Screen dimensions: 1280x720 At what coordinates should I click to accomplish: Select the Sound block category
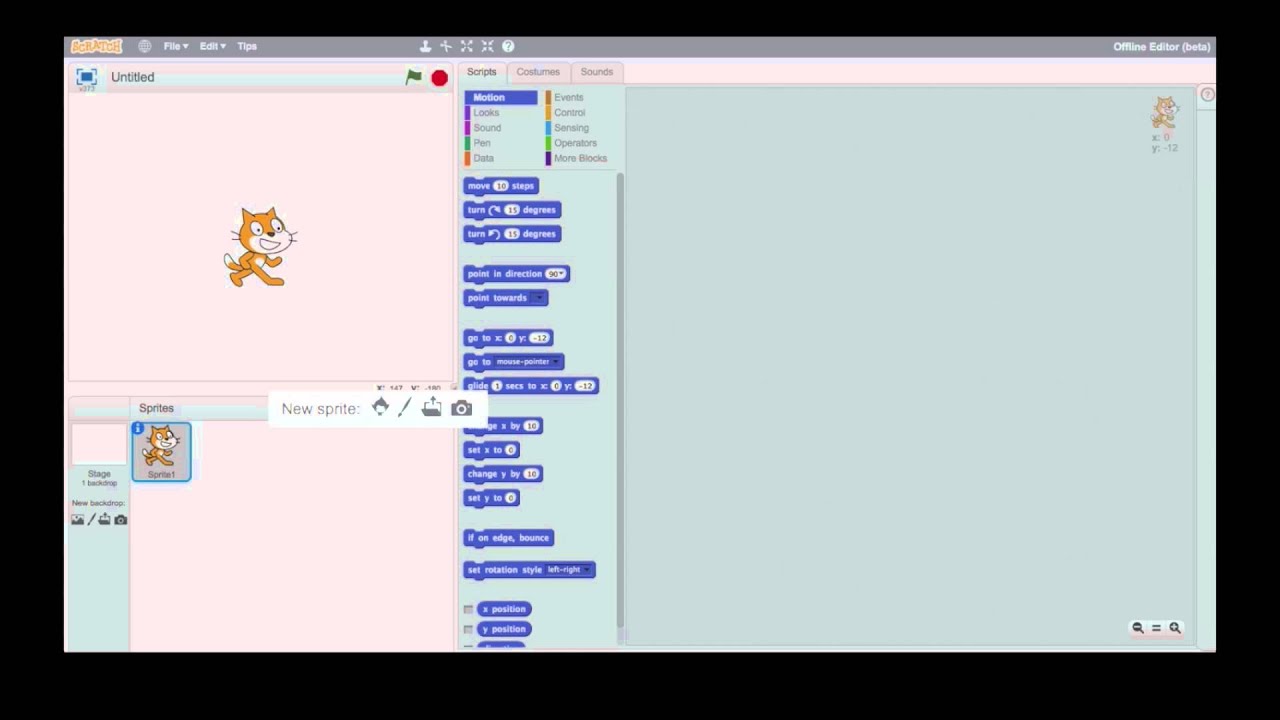pyautogui.click(x=487, y=128)
